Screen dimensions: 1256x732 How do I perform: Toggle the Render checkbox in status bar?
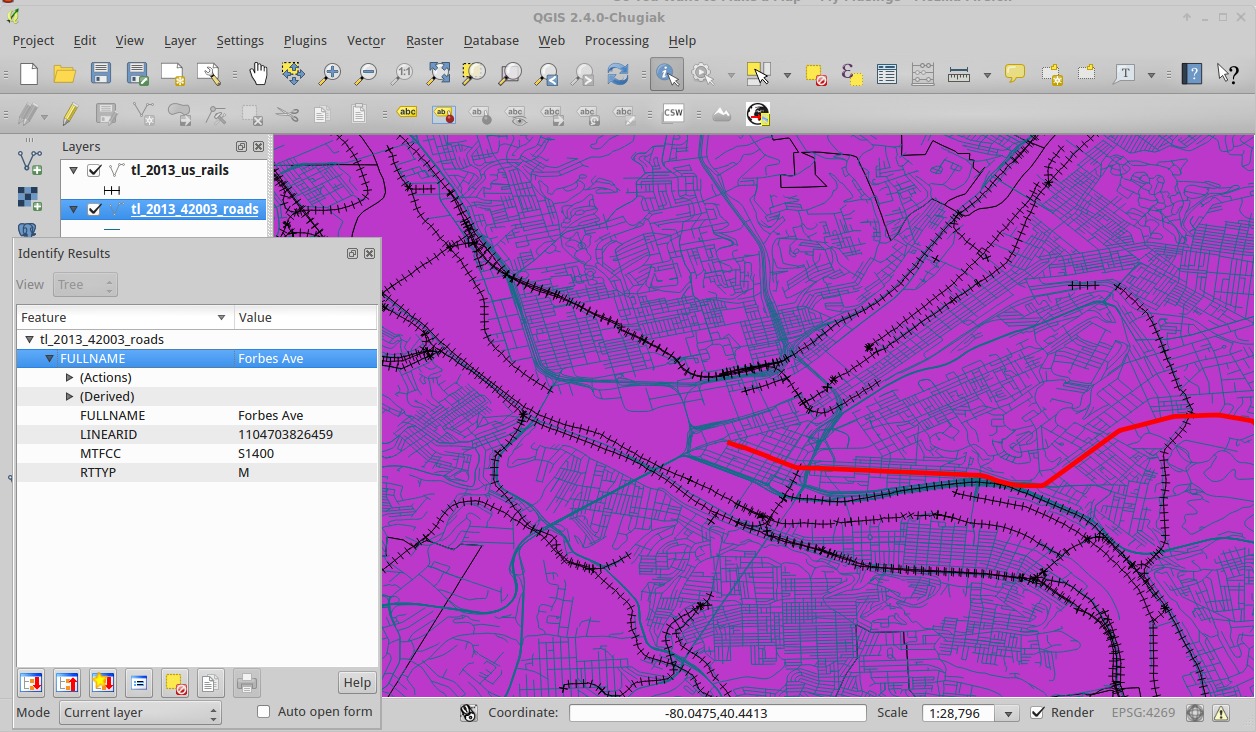coord(1037,713)
